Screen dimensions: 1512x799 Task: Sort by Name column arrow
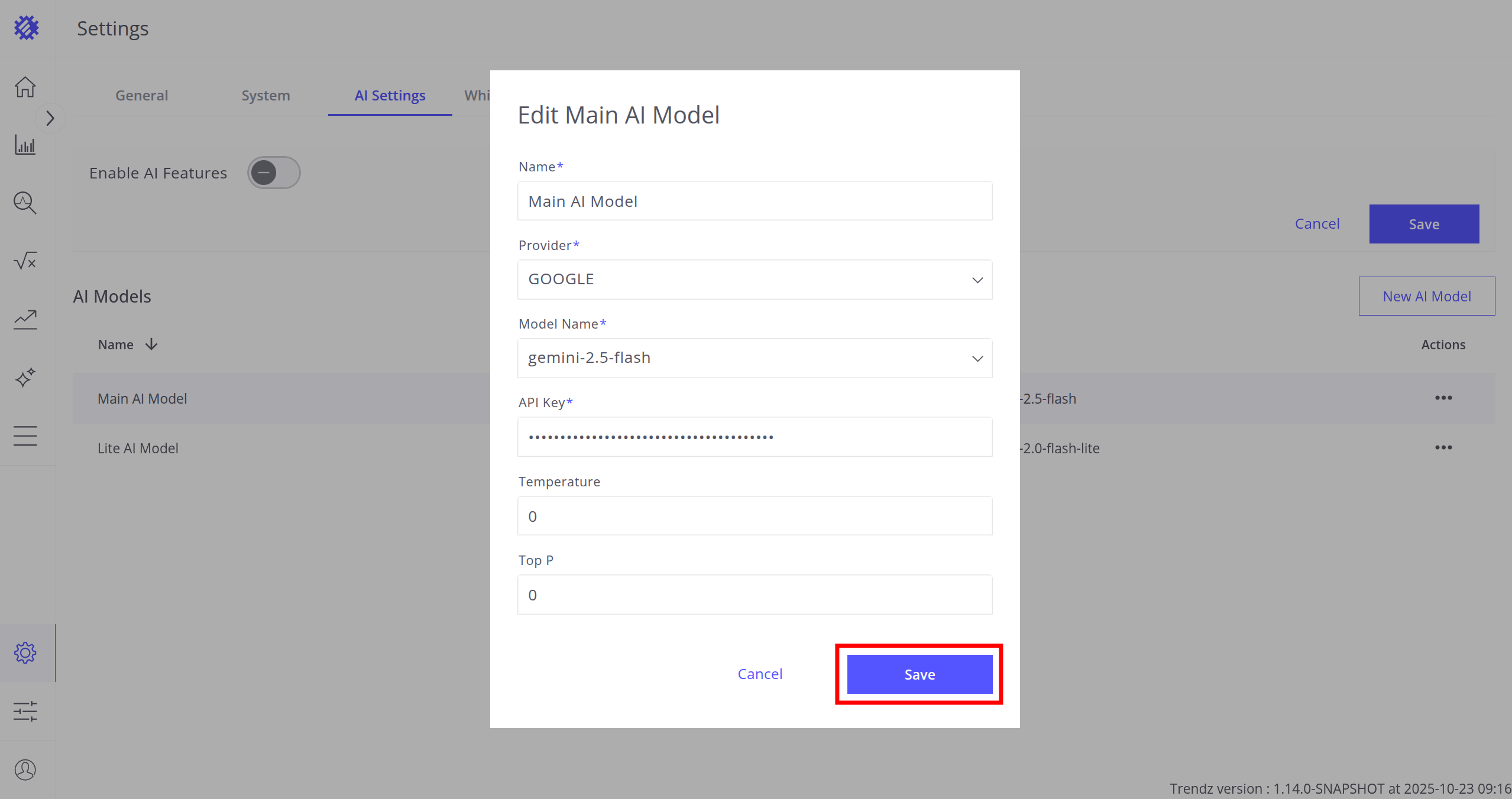tap(151, 344)
